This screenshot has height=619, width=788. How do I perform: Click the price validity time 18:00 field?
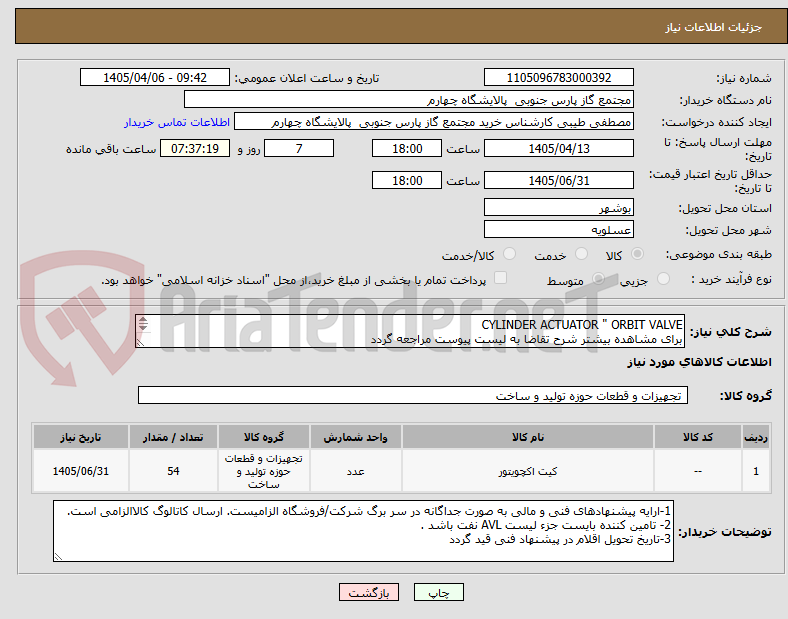(x=407, y=180)
